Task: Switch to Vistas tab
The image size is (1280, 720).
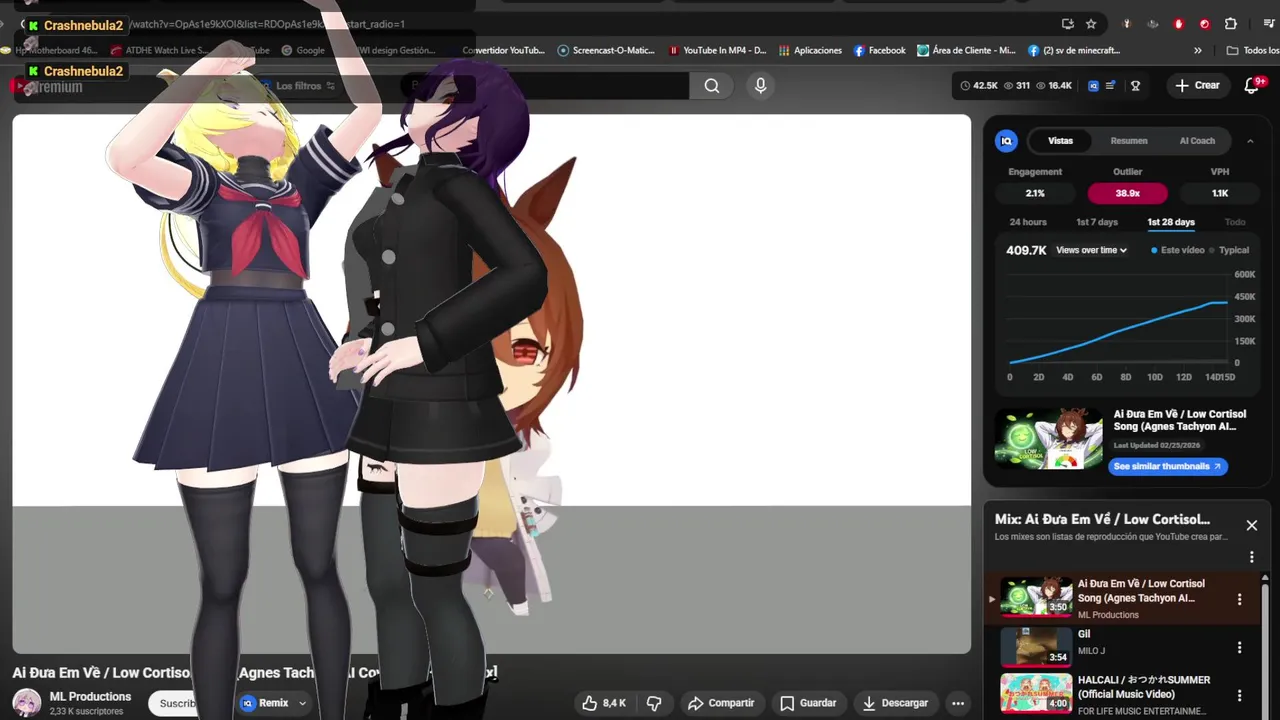Action: click(x=1060, y=141)
